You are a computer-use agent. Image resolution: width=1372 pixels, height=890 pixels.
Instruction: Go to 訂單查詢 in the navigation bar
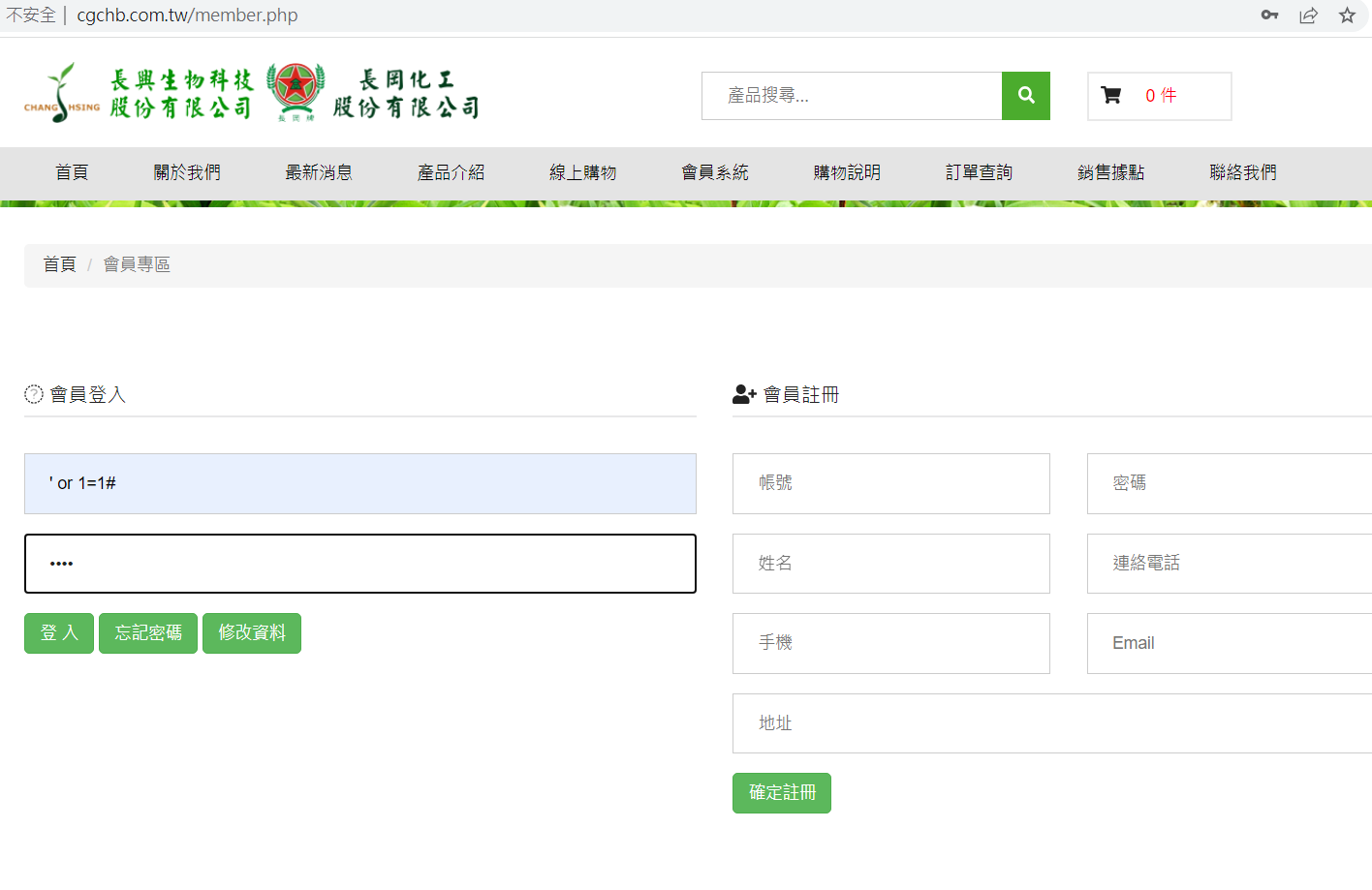pyautogui.click(x=979, y=172)
